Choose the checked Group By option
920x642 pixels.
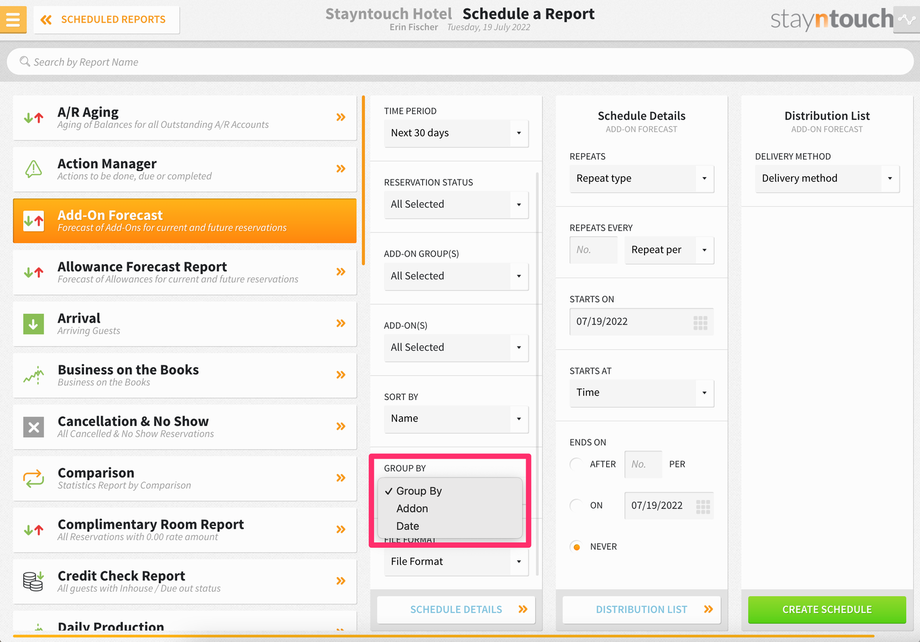(x=450, y=491)
